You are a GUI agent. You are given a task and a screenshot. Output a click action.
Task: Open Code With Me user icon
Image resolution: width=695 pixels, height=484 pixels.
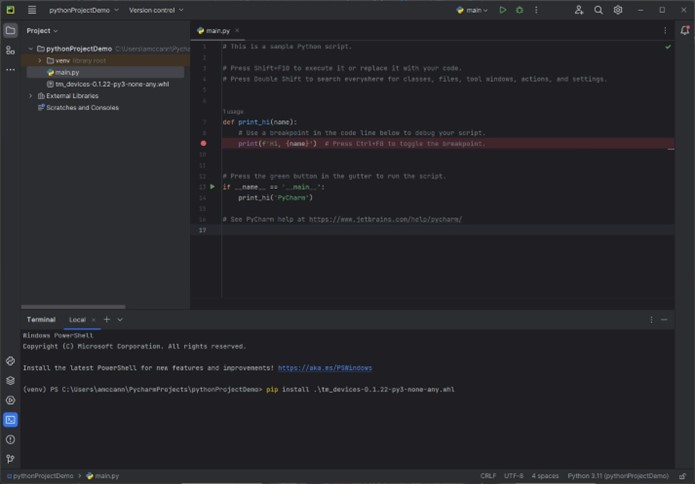579,10
